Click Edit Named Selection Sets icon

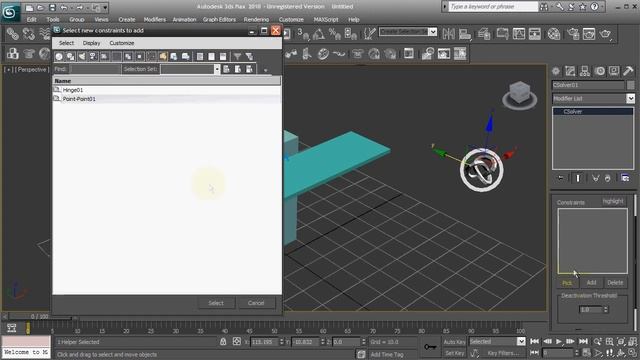(x=369, y=33)
